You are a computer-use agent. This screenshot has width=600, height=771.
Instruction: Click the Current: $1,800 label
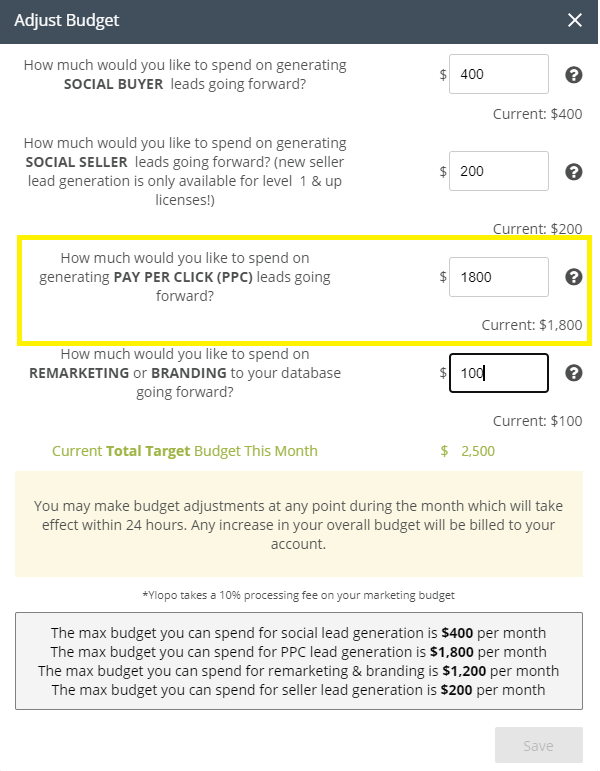coord(531,325)
